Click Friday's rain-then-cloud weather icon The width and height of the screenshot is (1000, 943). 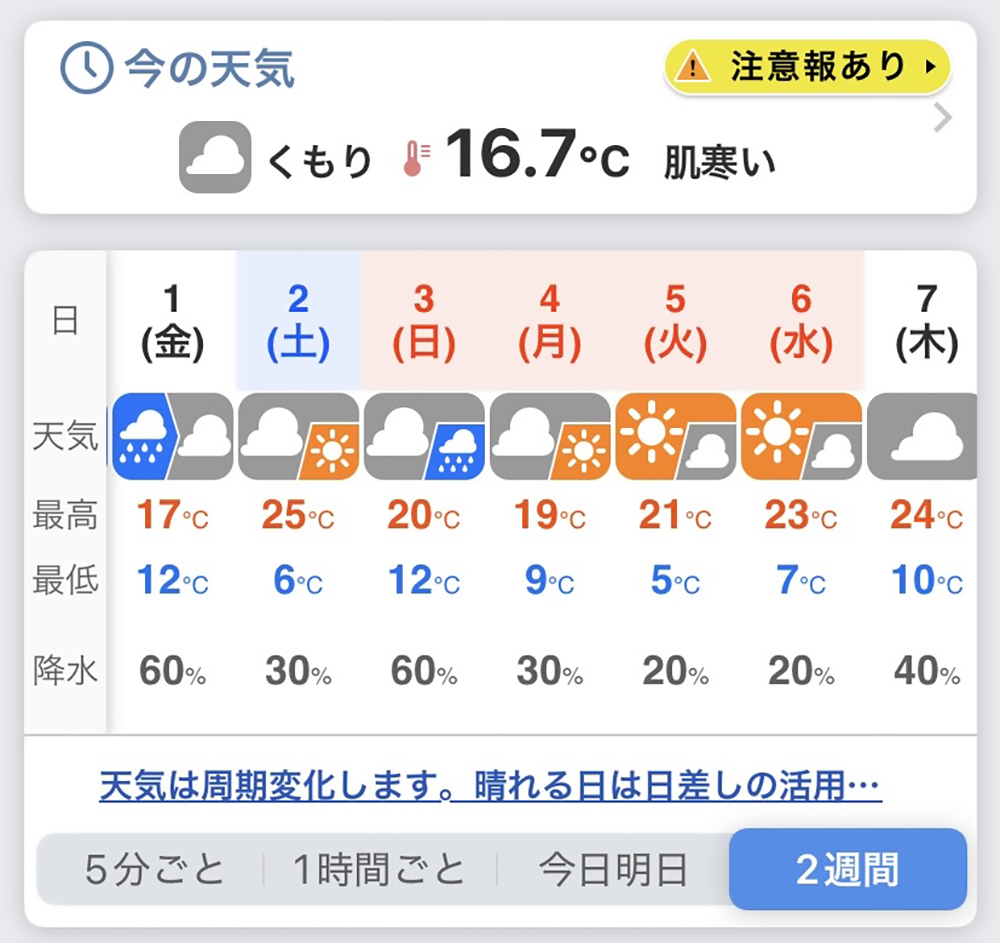pos(173,435)
